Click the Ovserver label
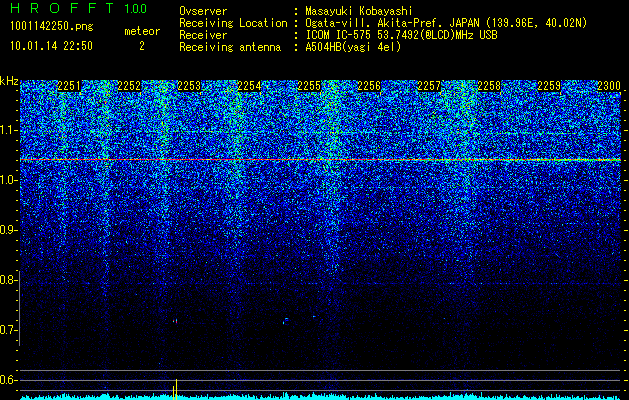629x400 pixels. pos(203,11)
